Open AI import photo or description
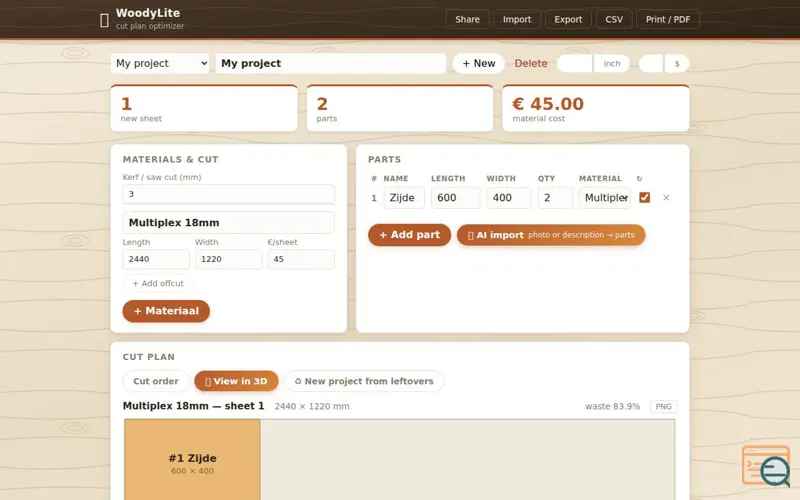The width and height of the screenshot is (800, 500). [551, 235]
